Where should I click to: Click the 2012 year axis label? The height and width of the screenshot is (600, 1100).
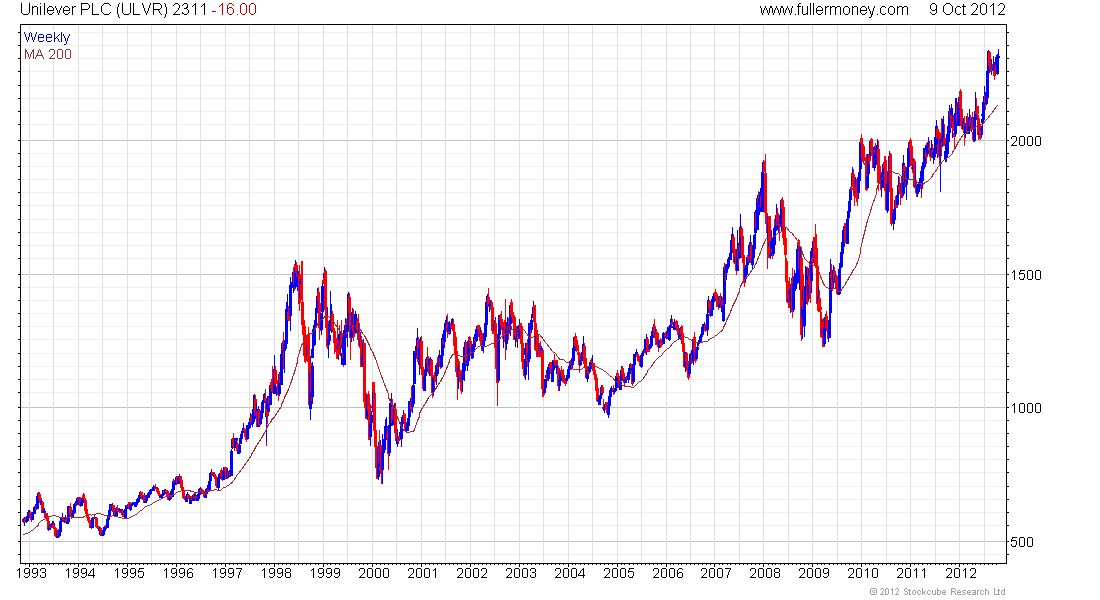pyautogui.click(x=960, y=573)
